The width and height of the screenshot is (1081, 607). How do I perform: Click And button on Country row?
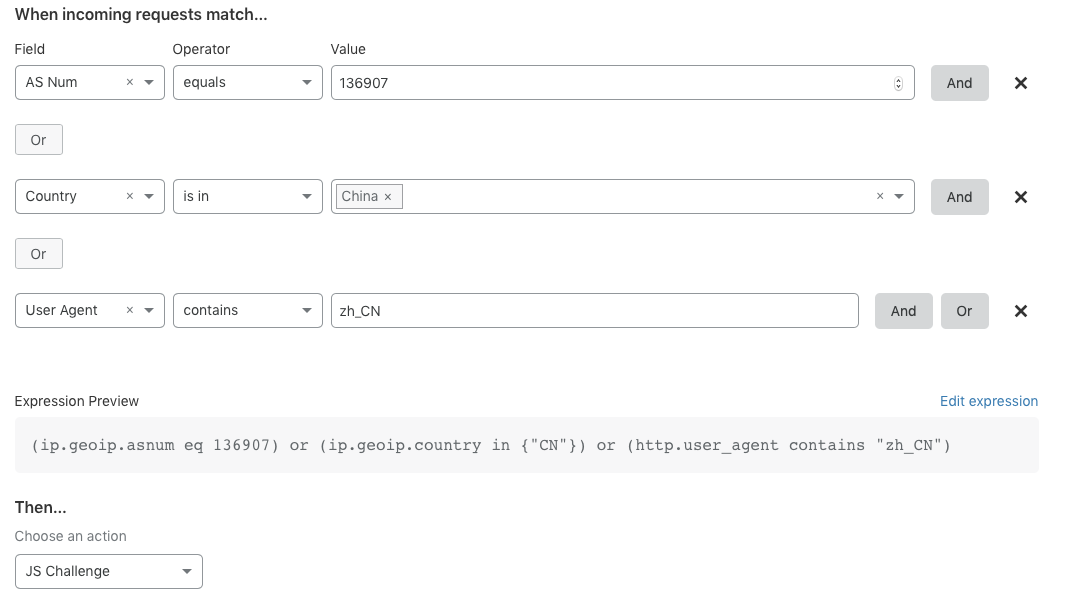(959, 197)
